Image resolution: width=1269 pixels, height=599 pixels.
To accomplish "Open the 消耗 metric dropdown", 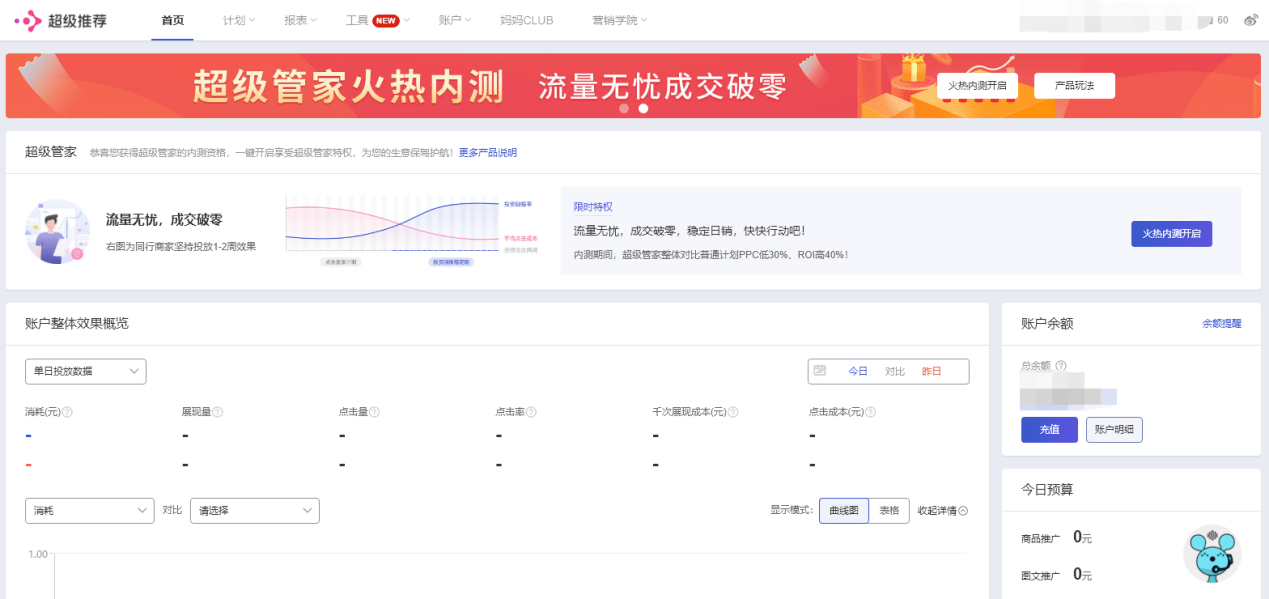I will [90, 510].
